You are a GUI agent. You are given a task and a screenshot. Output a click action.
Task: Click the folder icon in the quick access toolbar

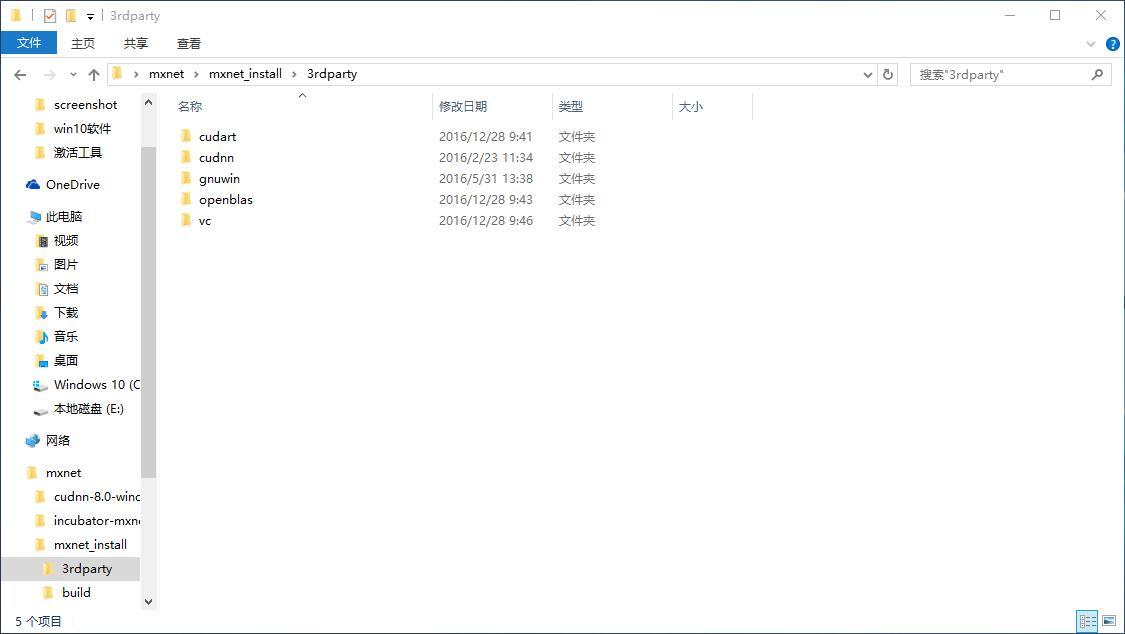(x=70, y=15)
